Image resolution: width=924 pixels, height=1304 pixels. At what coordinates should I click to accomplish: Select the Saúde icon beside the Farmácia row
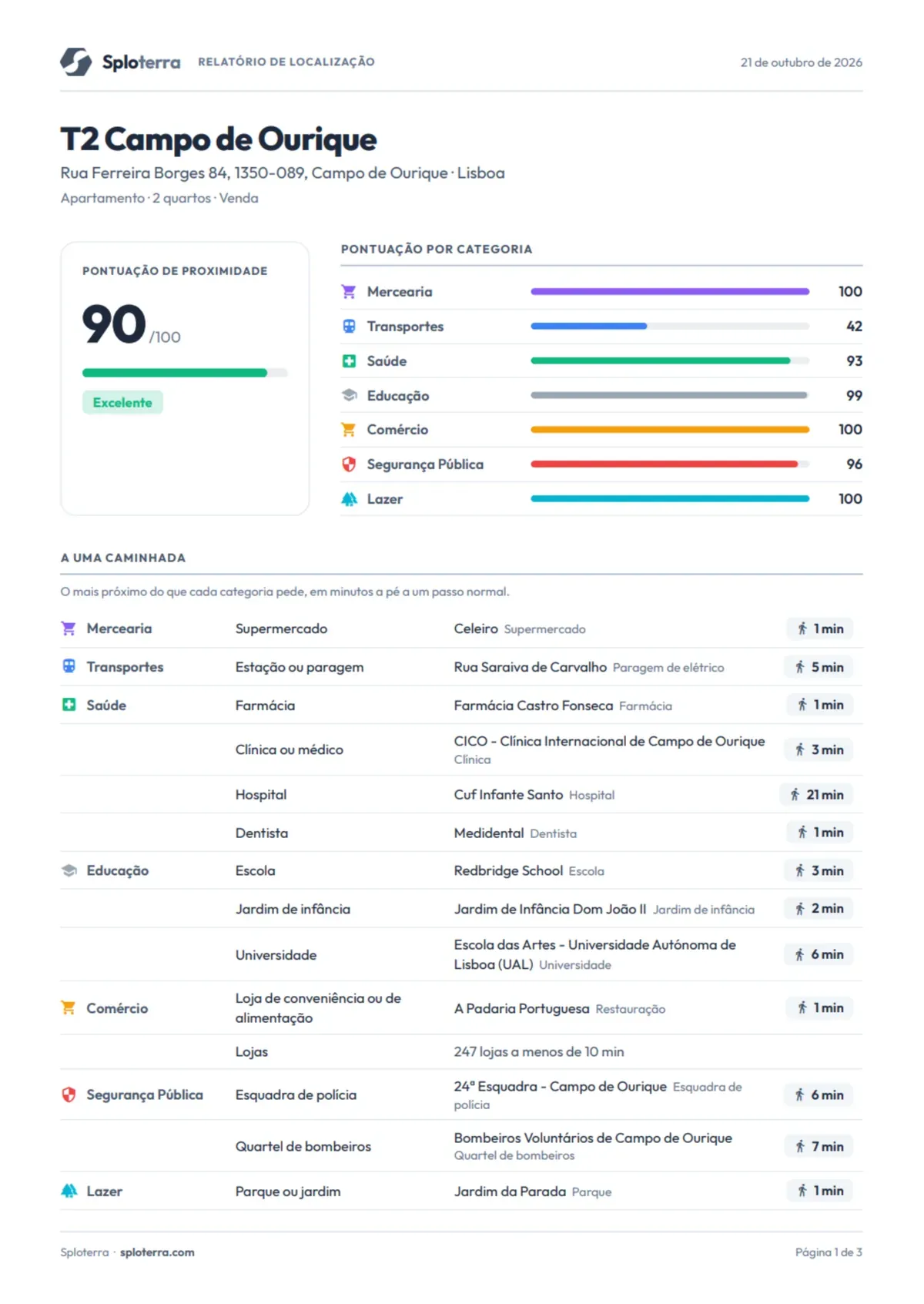click(69, 705)
